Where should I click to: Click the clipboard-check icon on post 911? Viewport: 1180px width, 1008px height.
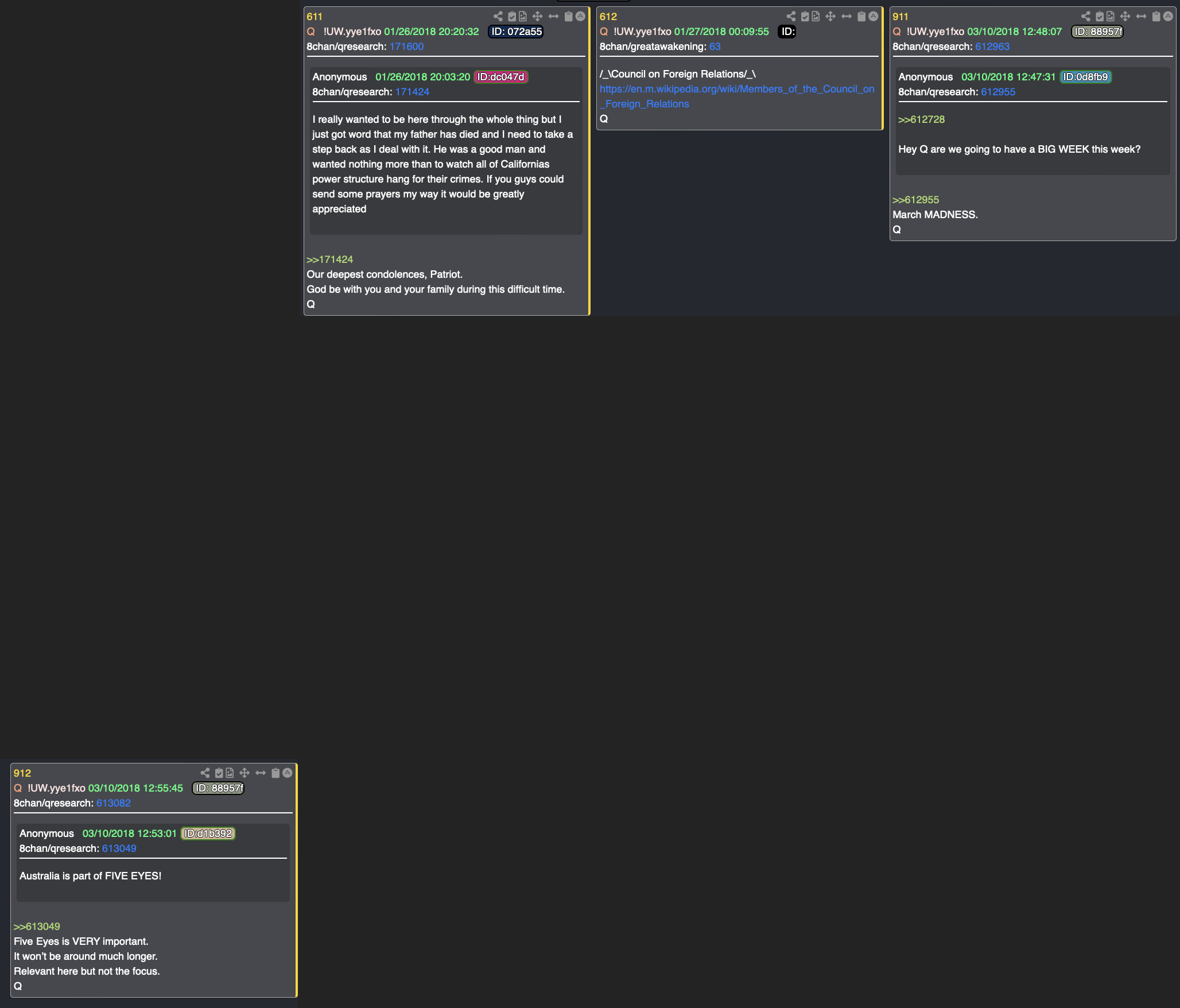pyautogui.click(x=1100, y=16)
